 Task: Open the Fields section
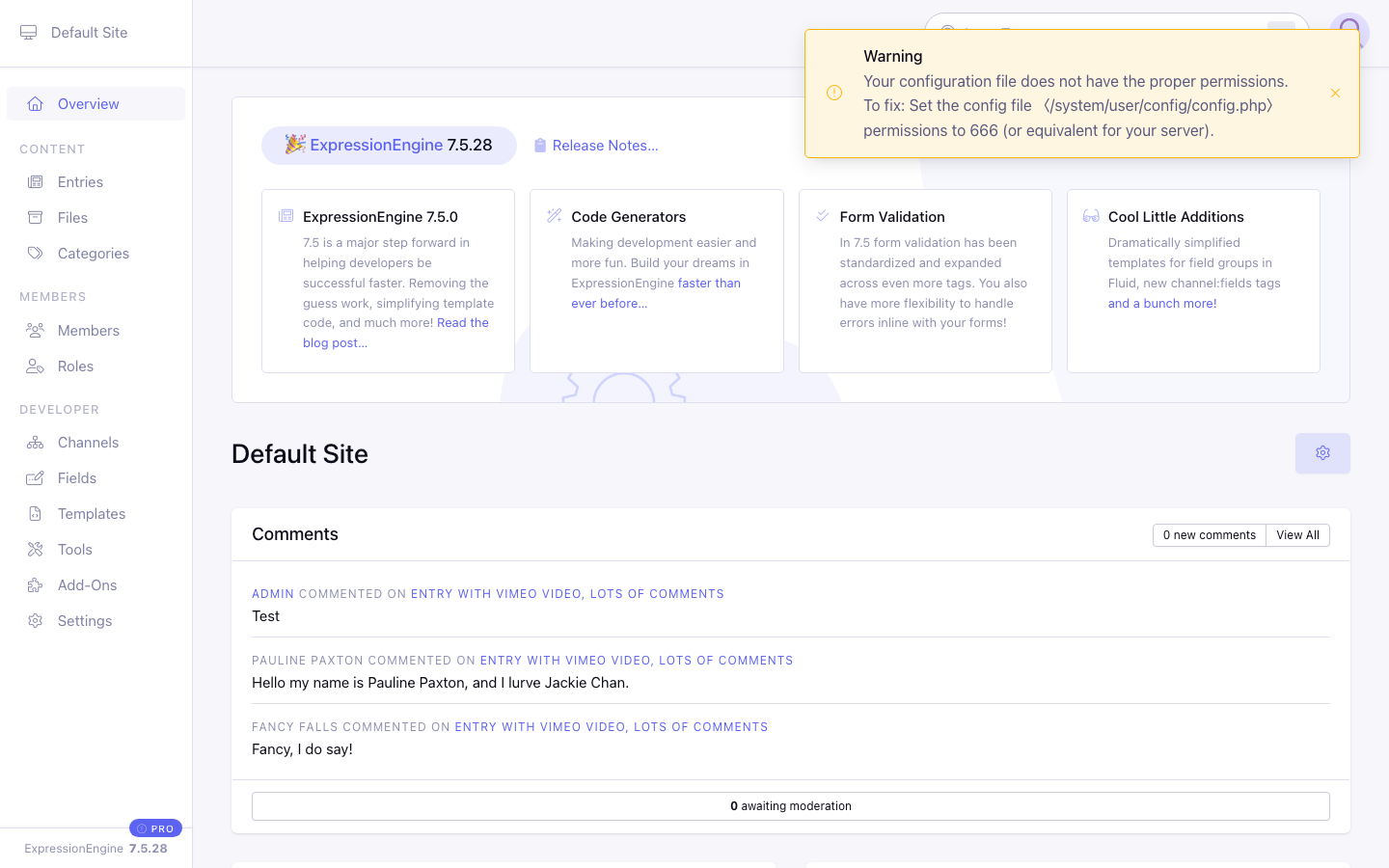coord(95,478)
